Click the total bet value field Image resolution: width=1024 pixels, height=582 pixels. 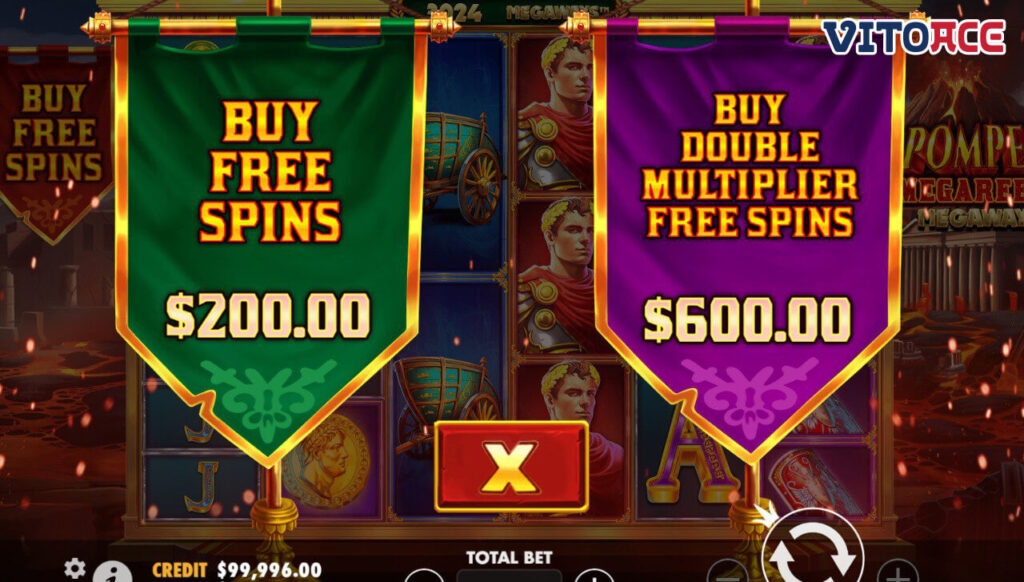click(x=509, y=576)
